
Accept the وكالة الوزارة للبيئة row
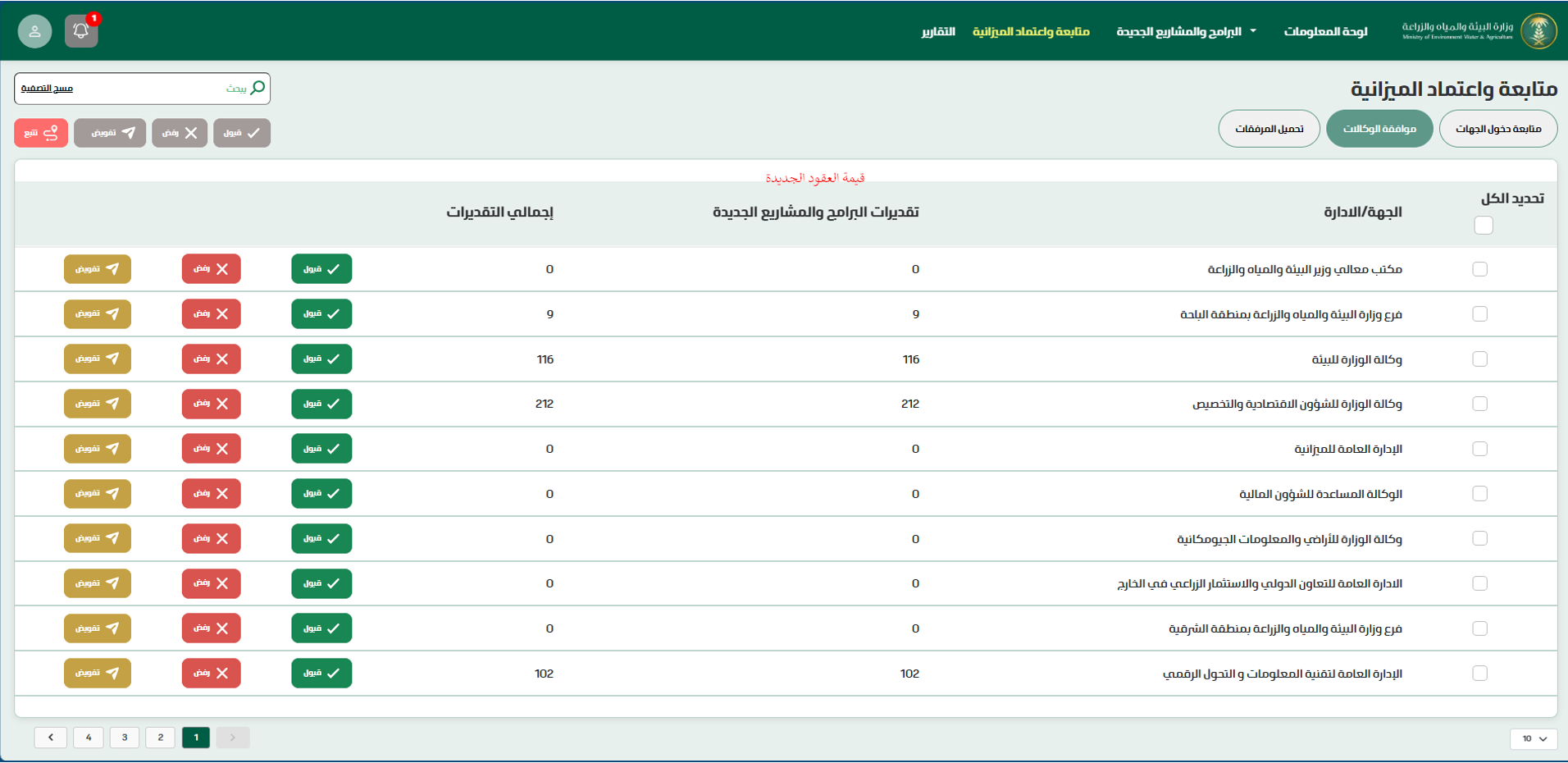(x=321, y=359)
